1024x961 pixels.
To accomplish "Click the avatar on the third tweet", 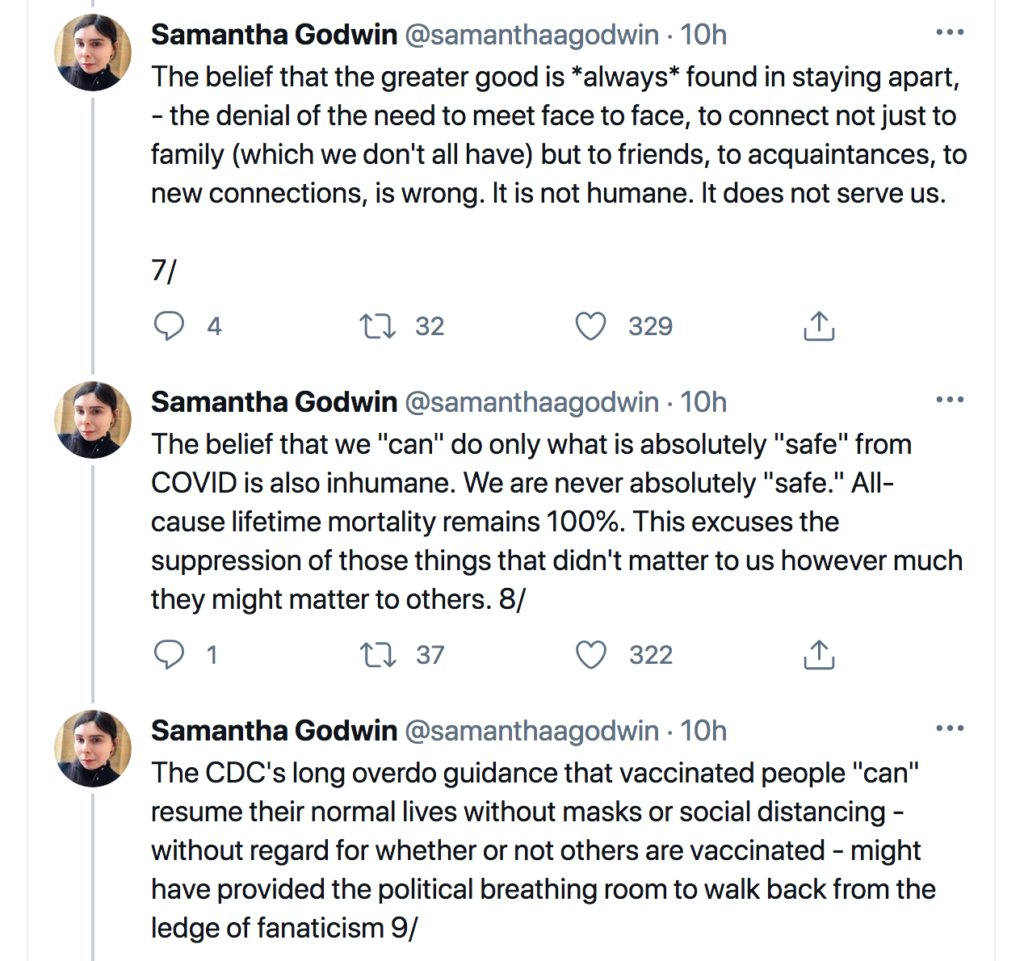I will point(93,748).
